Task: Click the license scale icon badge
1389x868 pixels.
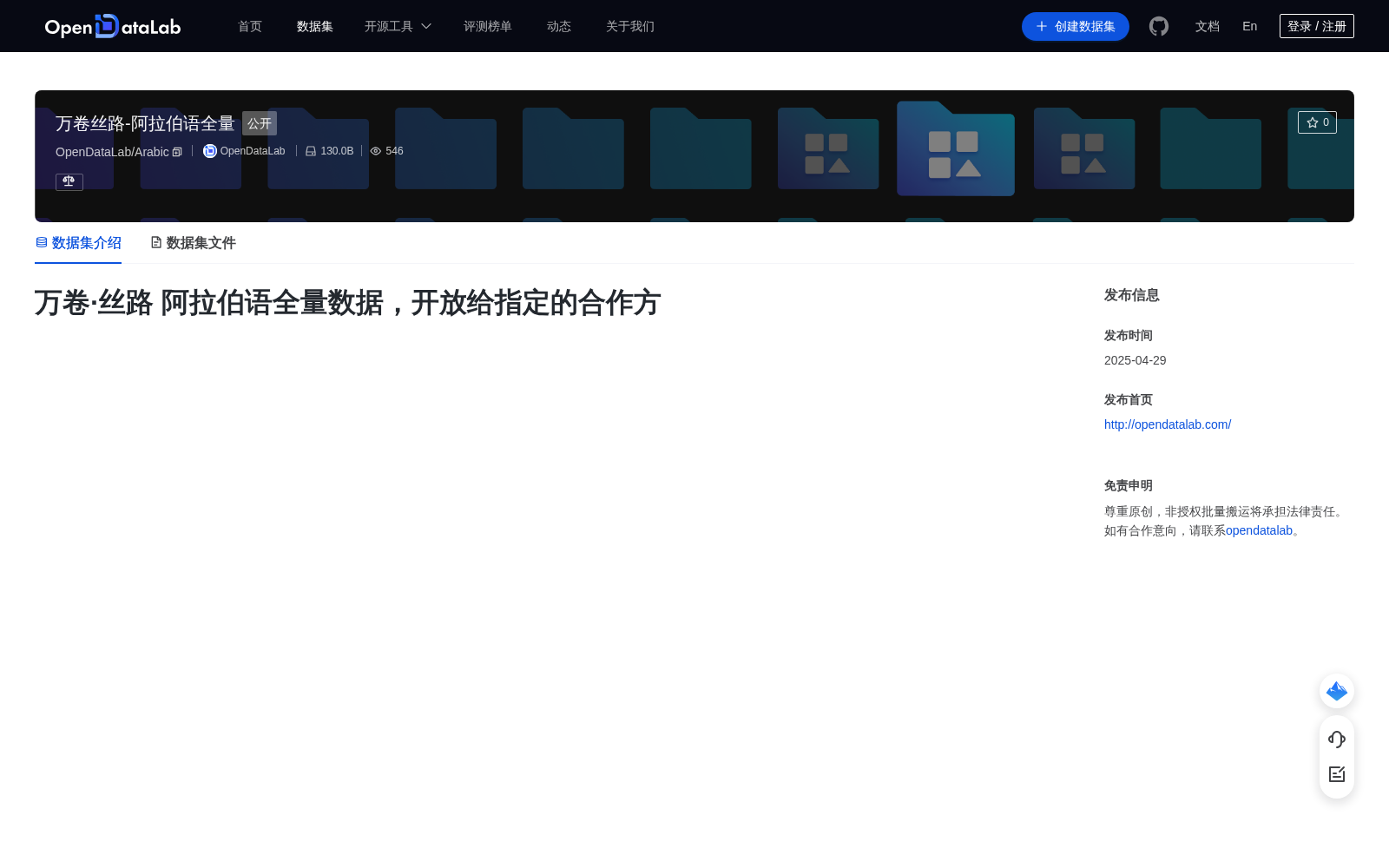Action: (x=69, y=181)
